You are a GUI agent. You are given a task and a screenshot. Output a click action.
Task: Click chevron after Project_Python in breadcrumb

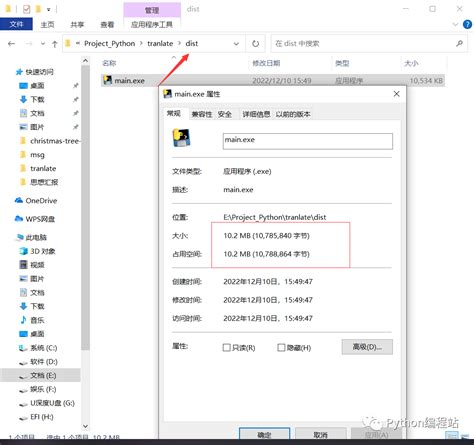coord(141,44)
